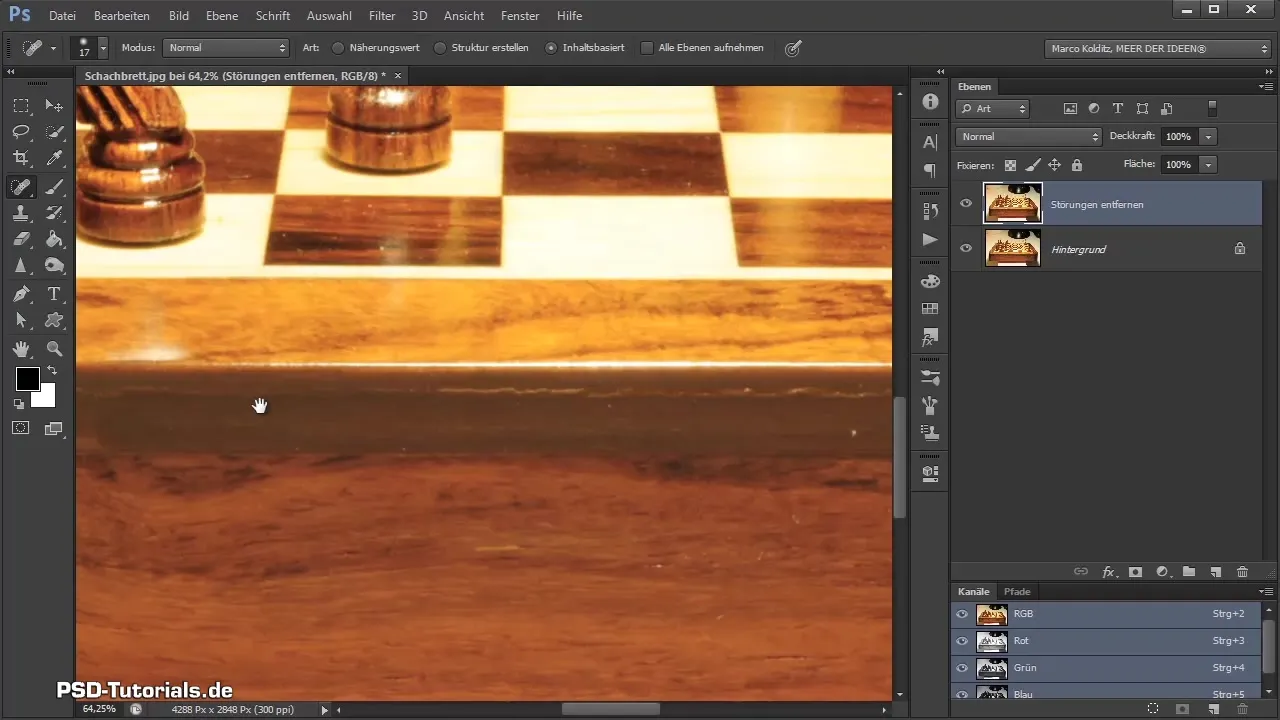Select Näherungswert radio option
Viewport: 1280px width, 720px height.
(x=338, y=48)
